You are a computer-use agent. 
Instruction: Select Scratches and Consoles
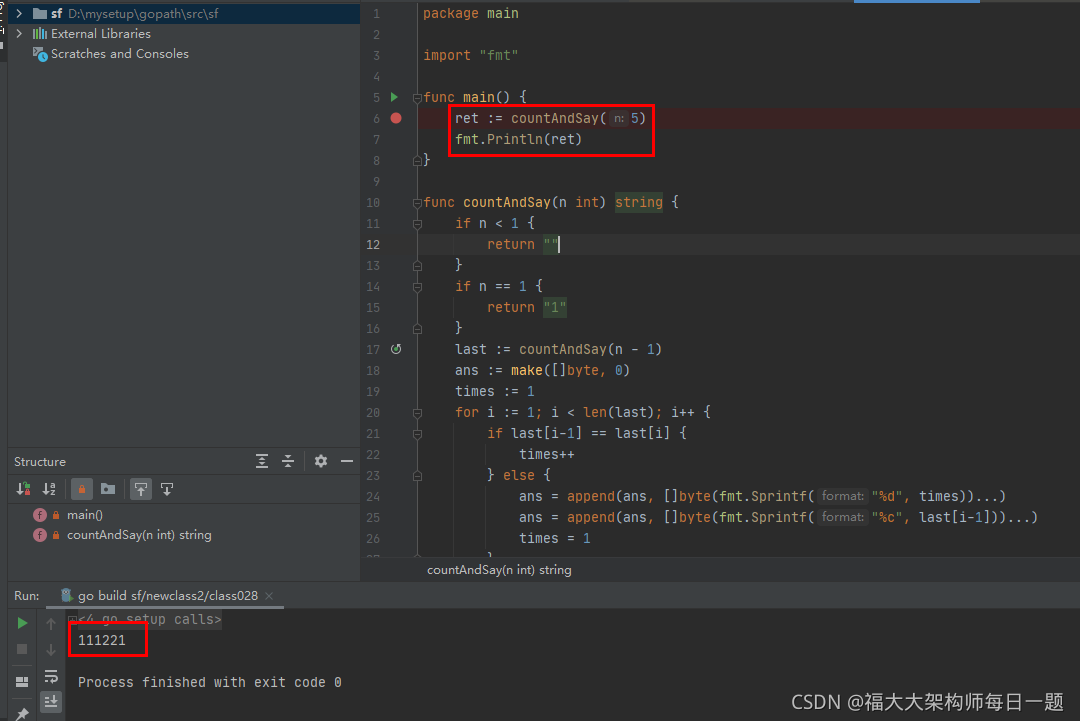click(x=119, y=54)
